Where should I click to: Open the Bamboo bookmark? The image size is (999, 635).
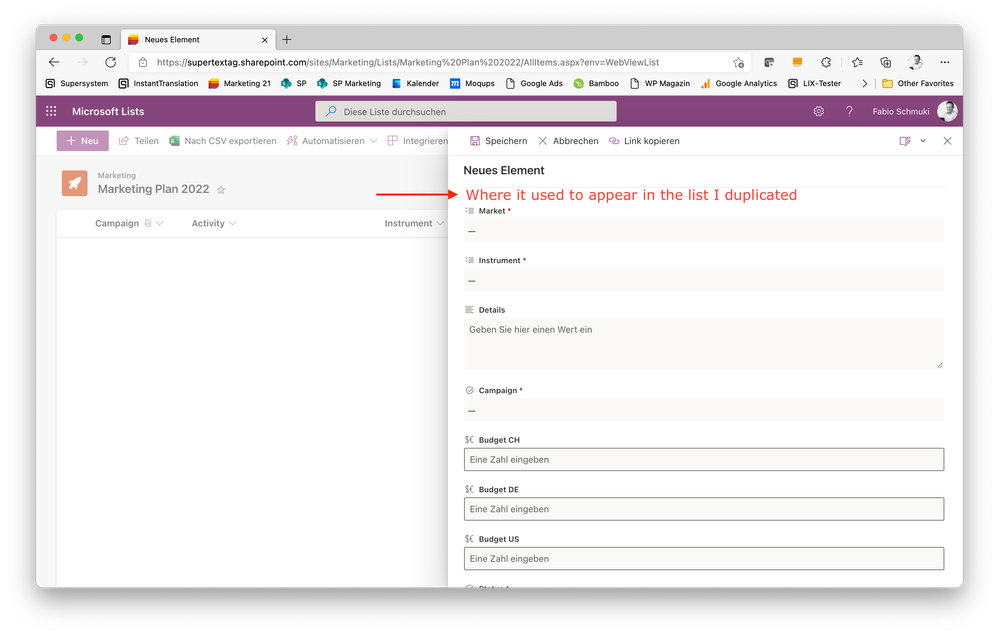[x=596, y=83]
